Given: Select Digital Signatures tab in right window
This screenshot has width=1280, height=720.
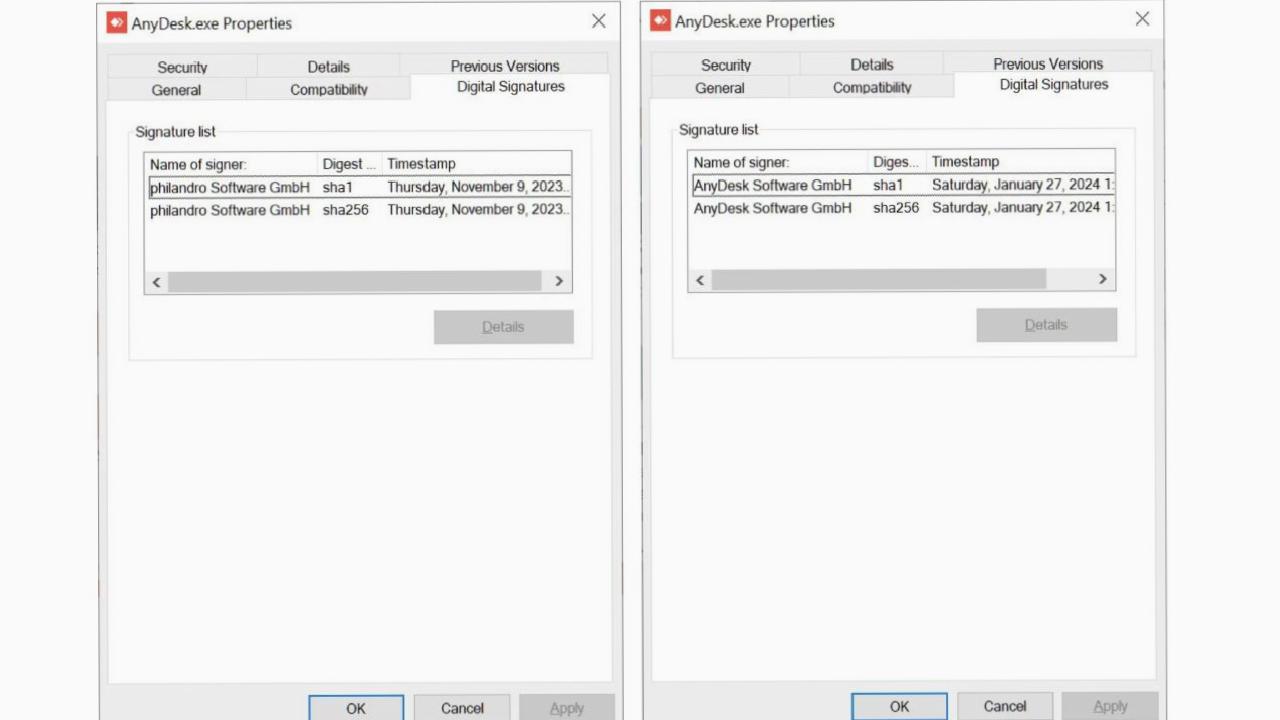Looking at the screenshot, I should point(1054,85).
